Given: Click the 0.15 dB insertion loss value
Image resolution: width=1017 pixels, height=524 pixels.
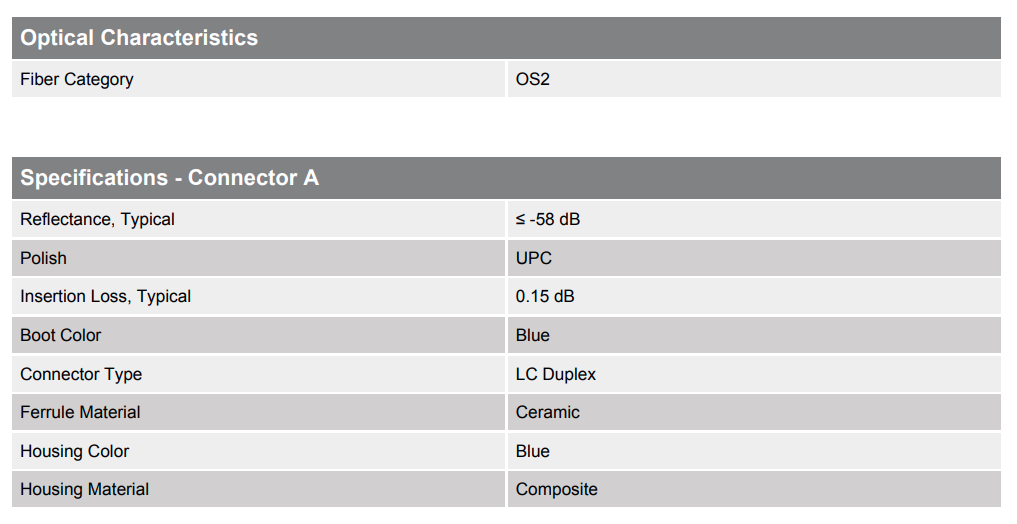Looking at the screenshot, I should point(545,296).
